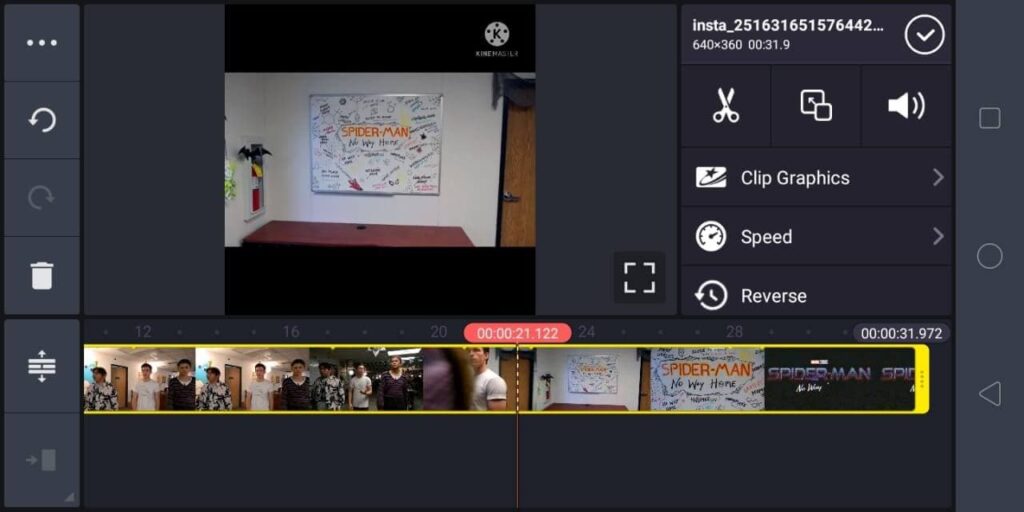Click the Spider-Man title card thumbnail in timeline
Screen dimensions: 1024x512
pos(839,379)
